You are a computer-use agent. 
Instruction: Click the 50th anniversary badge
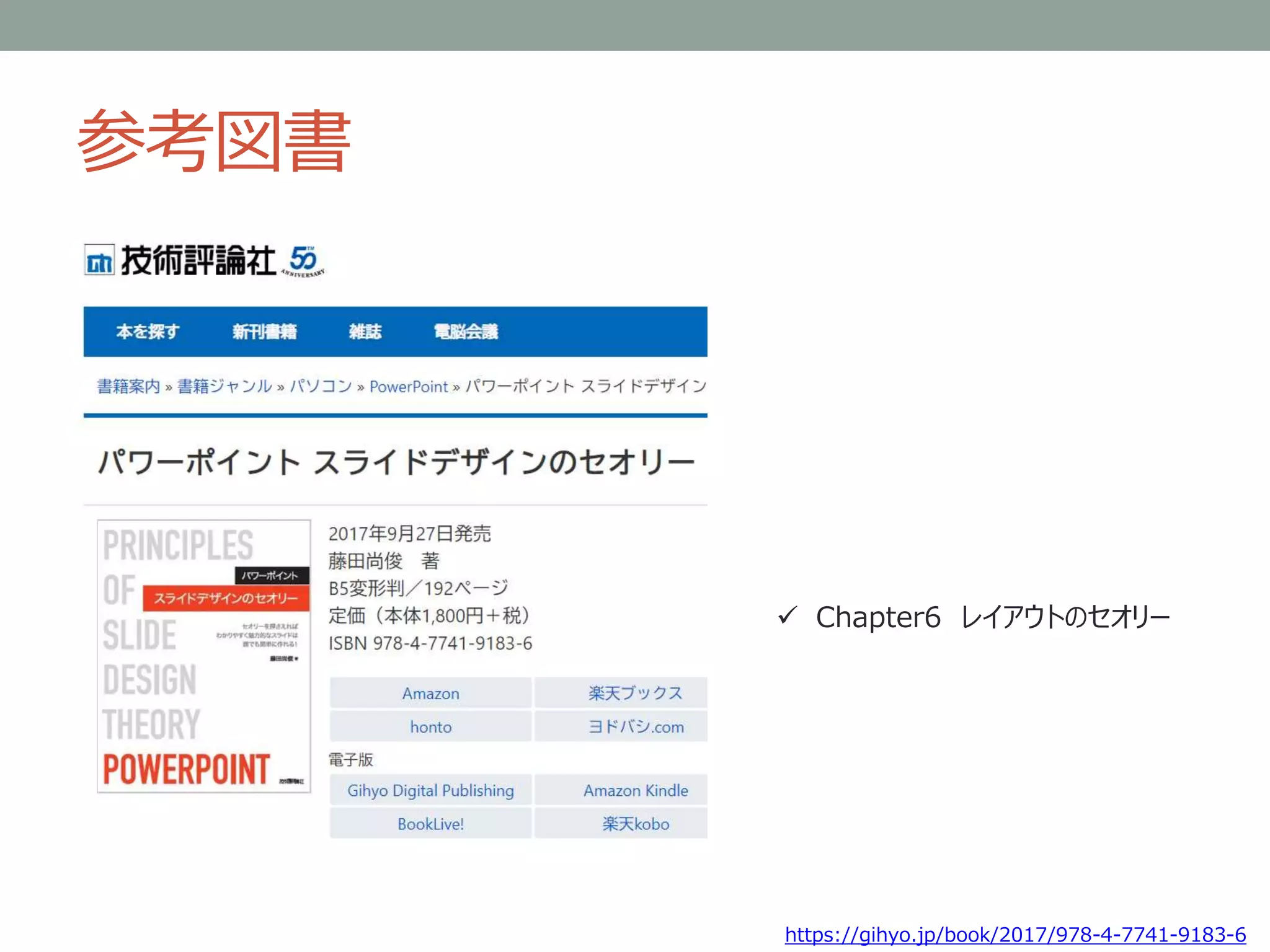(x=304, y=261)
